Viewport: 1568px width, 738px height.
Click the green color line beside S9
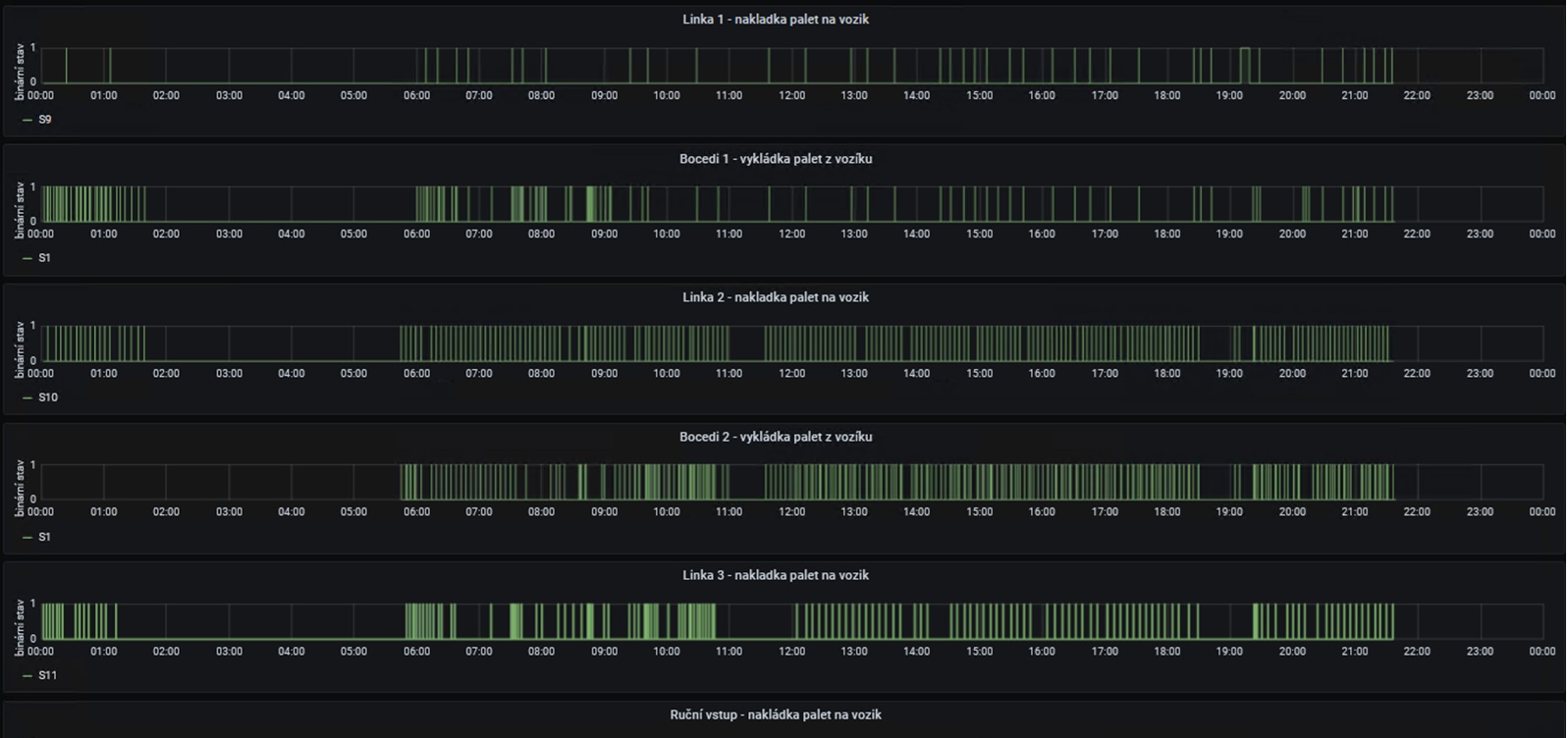(x=27, y=120)
